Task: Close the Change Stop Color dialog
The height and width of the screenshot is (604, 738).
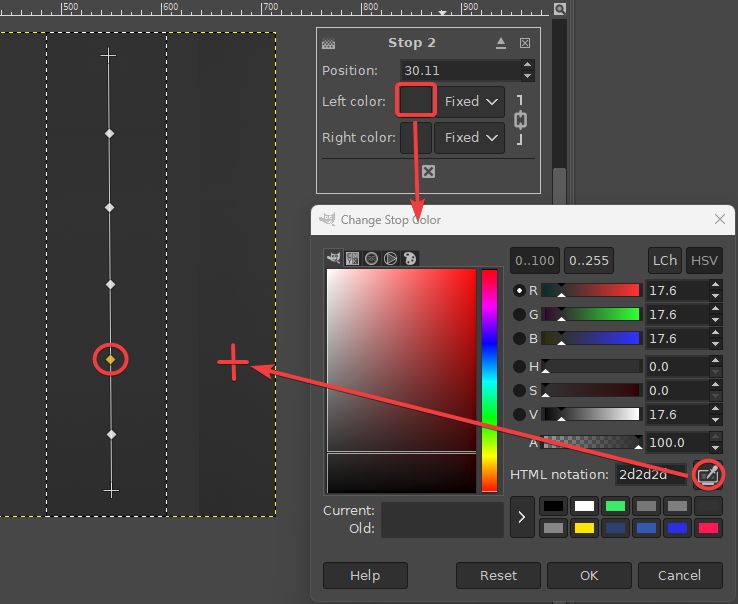Action: point(719,219)
